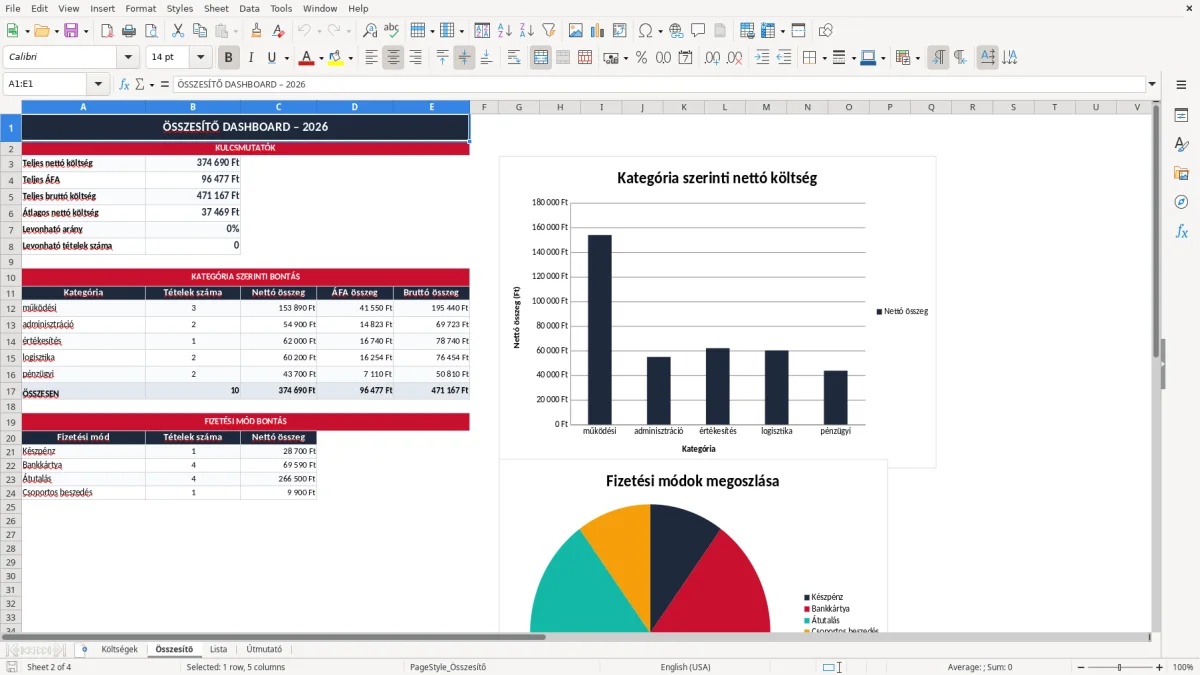Click the Insert Image icon
Image resolution: width=1200 pixels, height=675 pixels.
[x=576, y=31]
